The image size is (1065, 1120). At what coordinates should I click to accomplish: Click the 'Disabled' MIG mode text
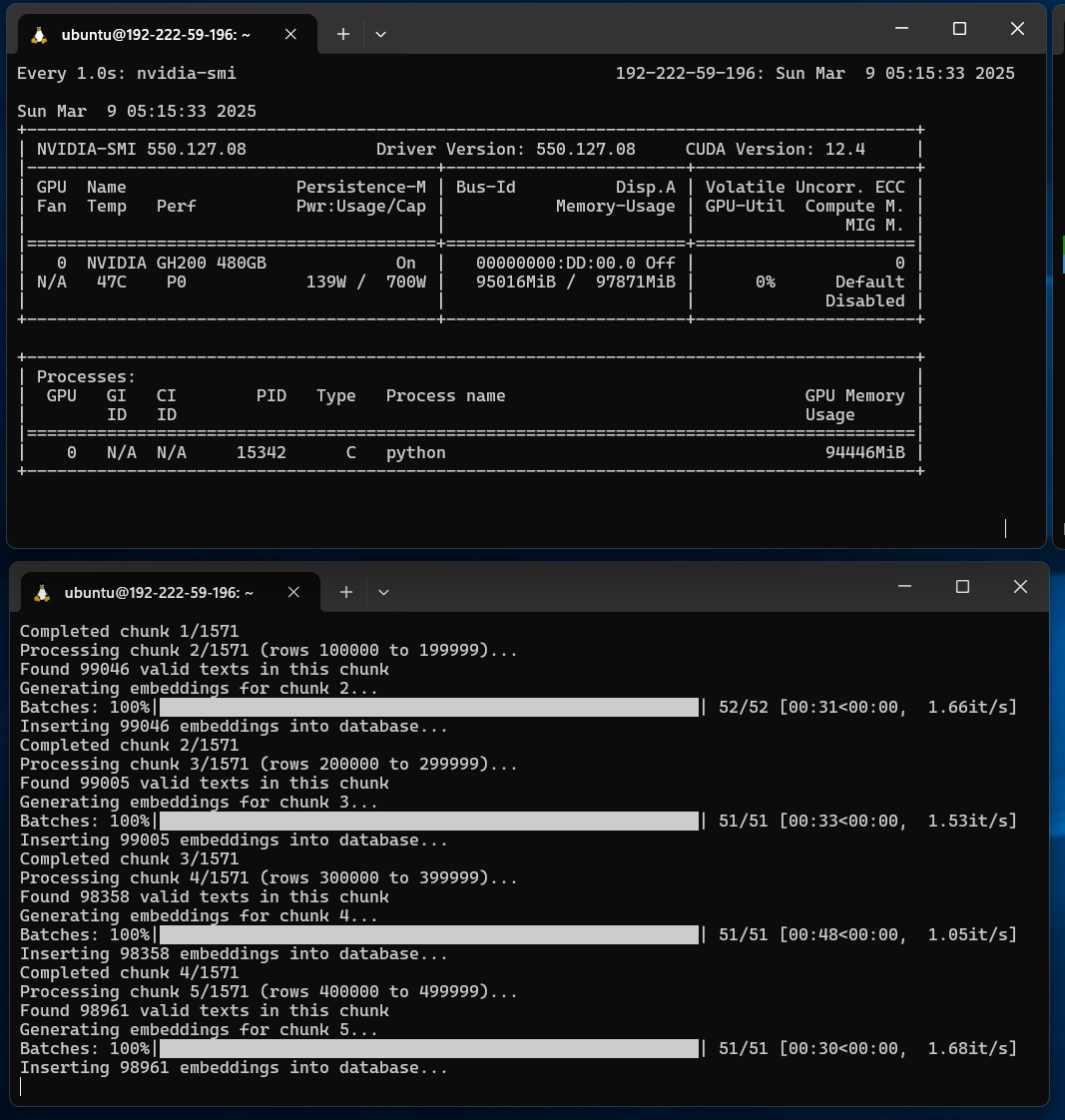point(865,300)
